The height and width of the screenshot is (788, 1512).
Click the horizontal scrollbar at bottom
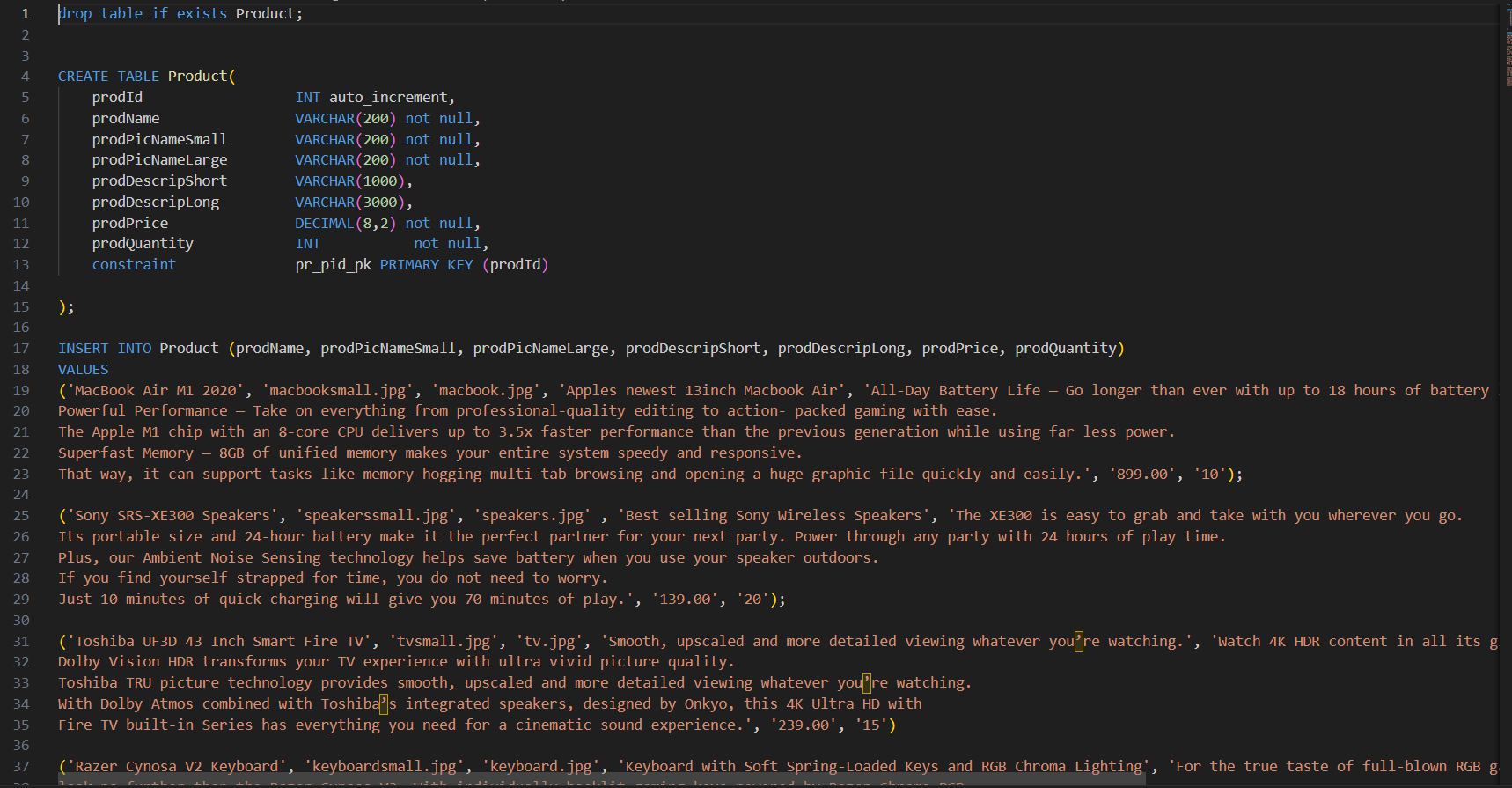(x=602, y=780)
